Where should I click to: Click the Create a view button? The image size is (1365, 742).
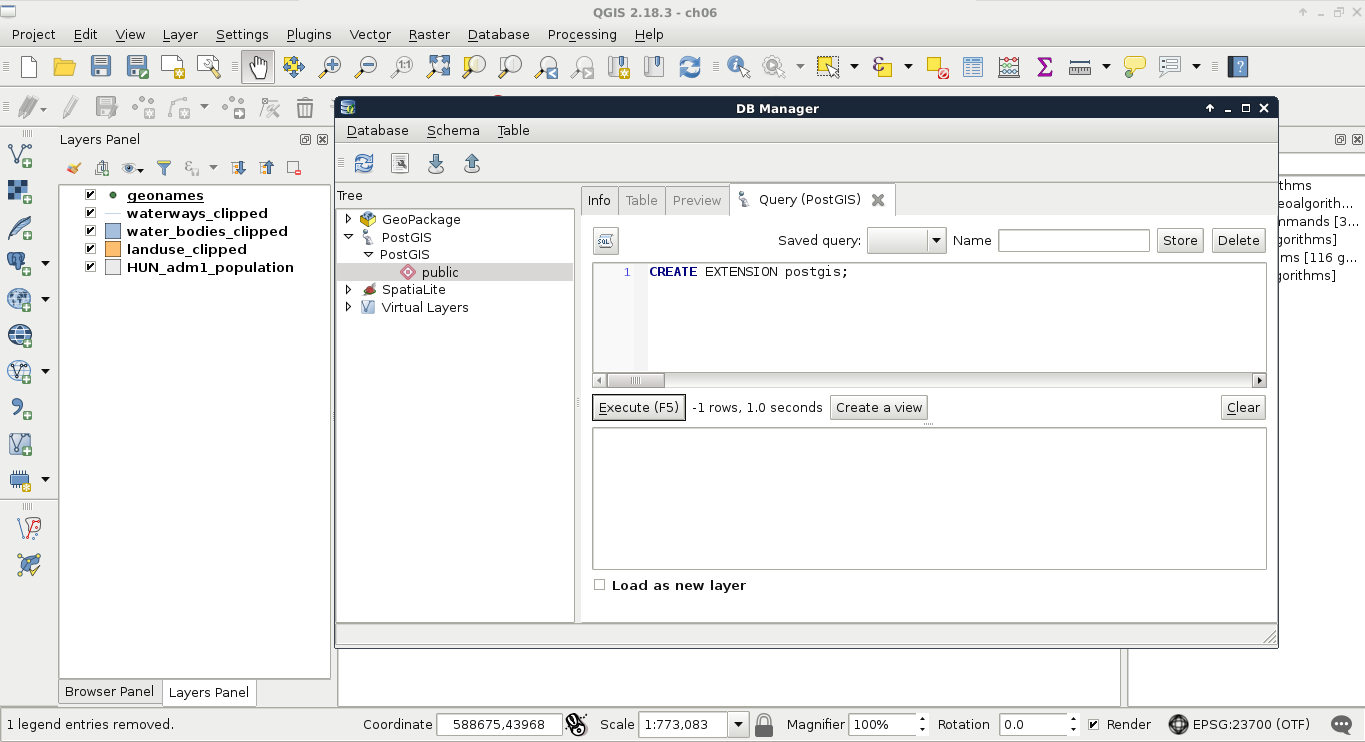coord(879,408)
